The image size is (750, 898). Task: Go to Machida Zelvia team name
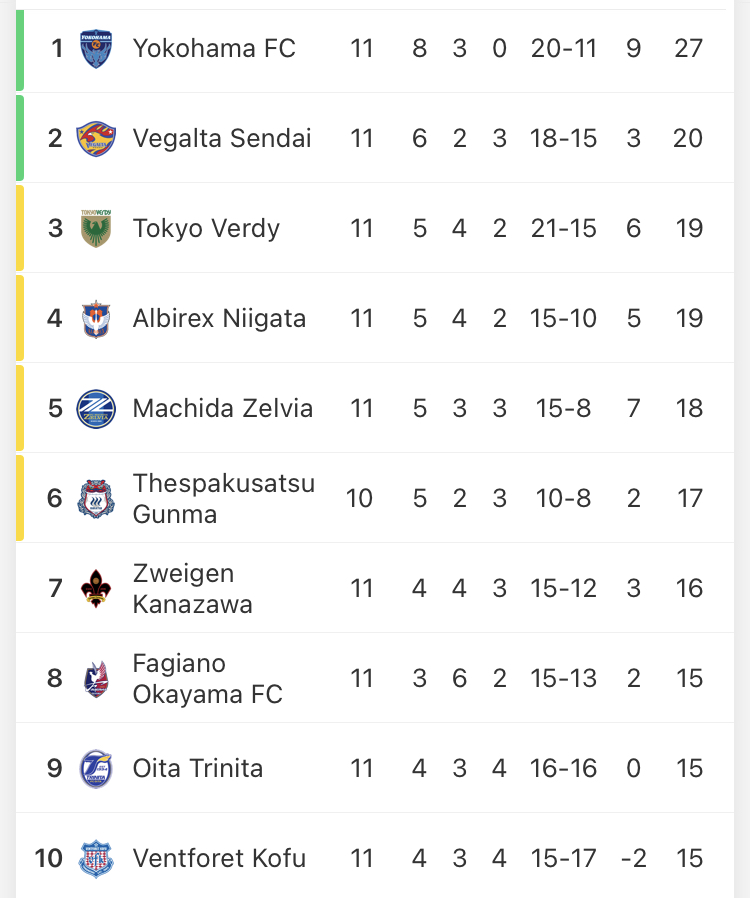pos(223,408)
